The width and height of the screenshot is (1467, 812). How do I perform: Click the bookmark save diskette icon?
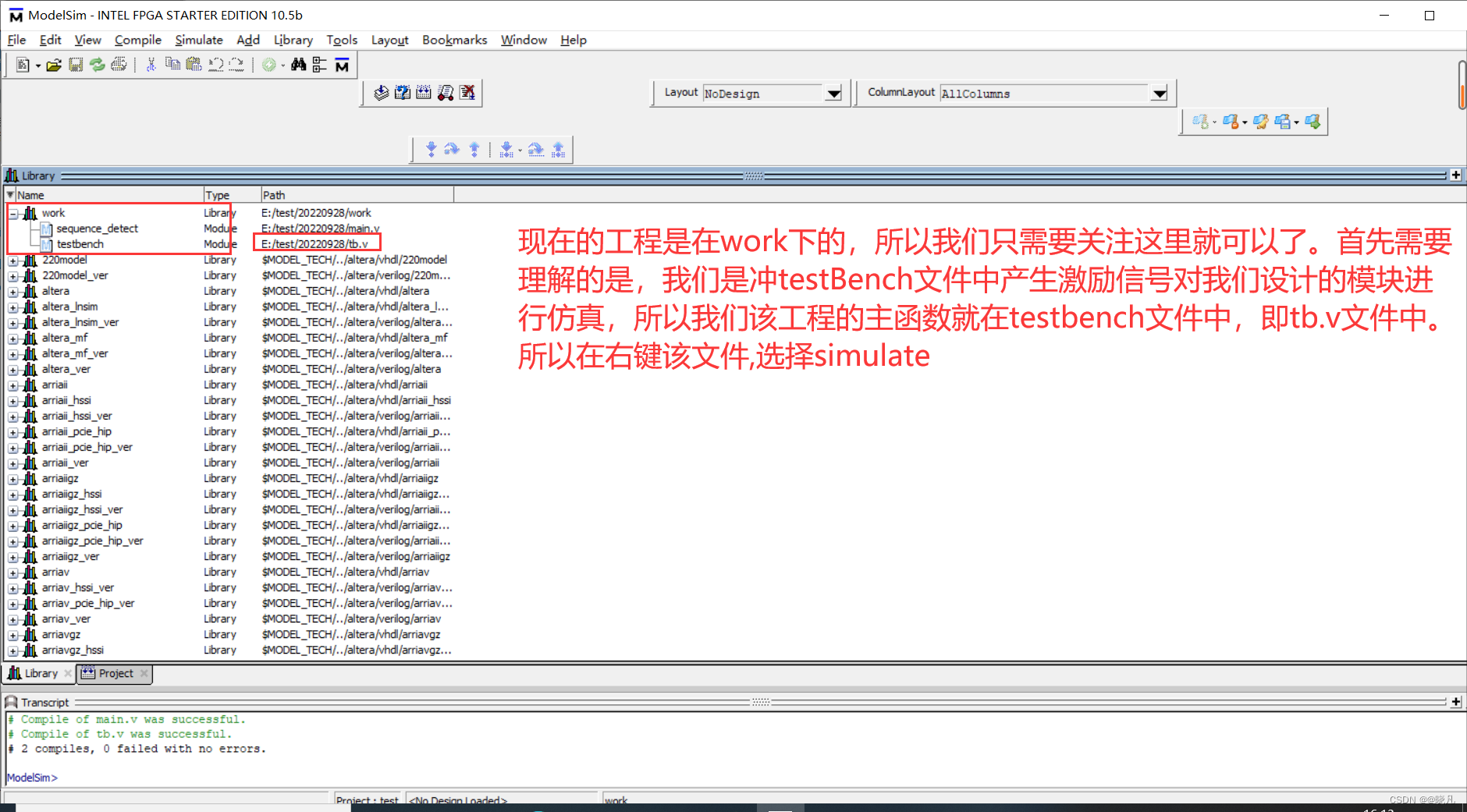(x=1282, y=122)
